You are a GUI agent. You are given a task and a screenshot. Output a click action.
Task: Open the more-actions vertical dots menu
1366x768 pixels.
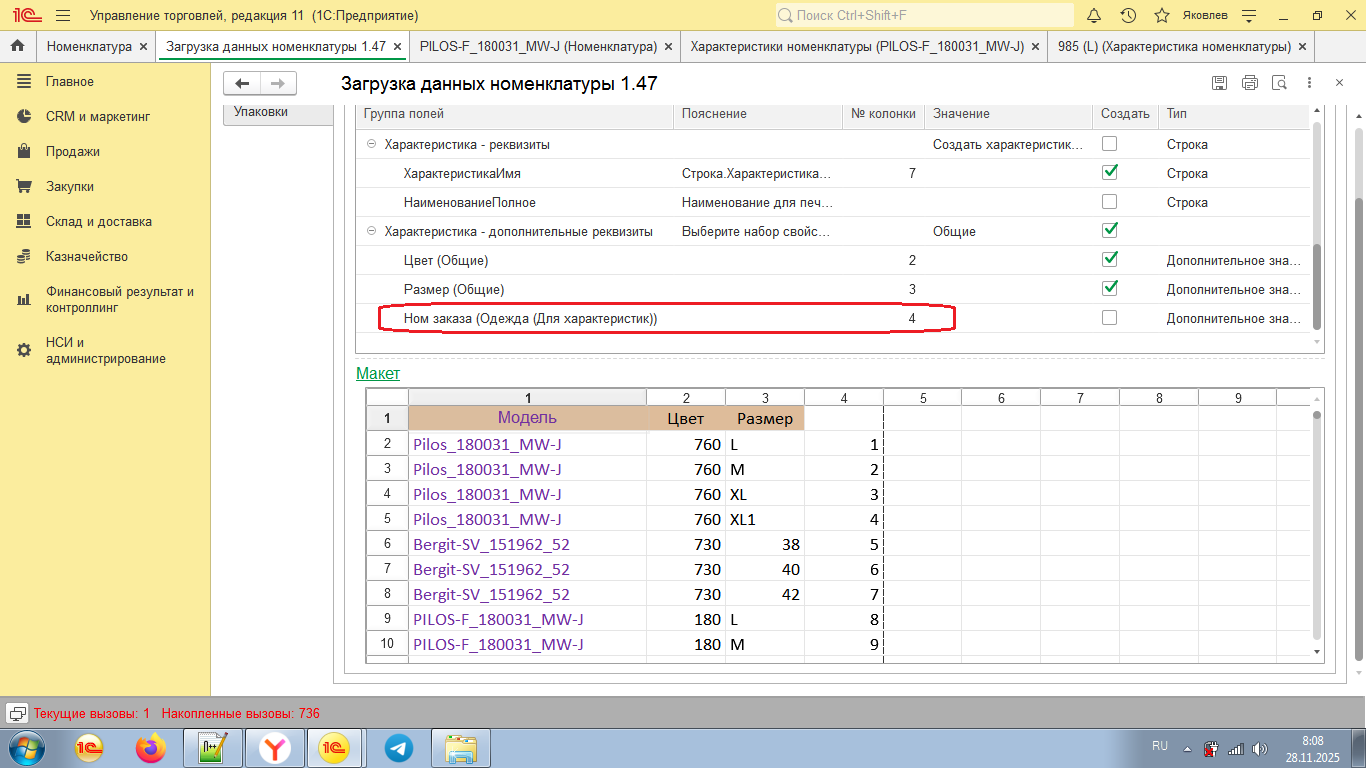(1310, 83)
